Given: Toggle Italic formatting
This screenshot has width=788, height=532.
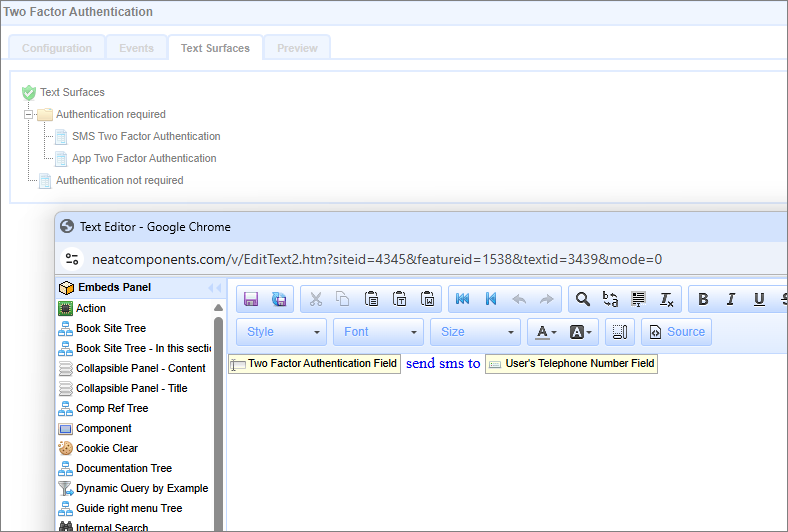Looking at the screenshot, I should click(x=731, y=299).
